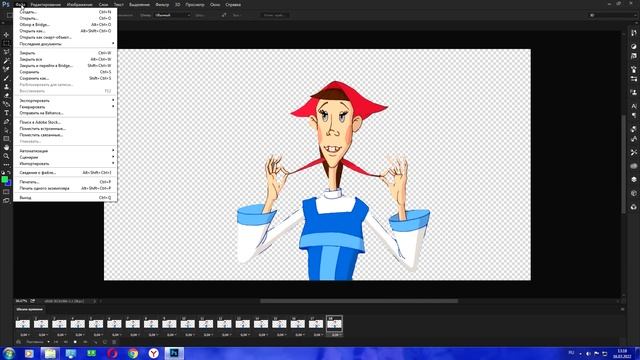Choose Создать... from File menu
The width and height of the screenshot is (640, 360).
[x=65, y=12]
